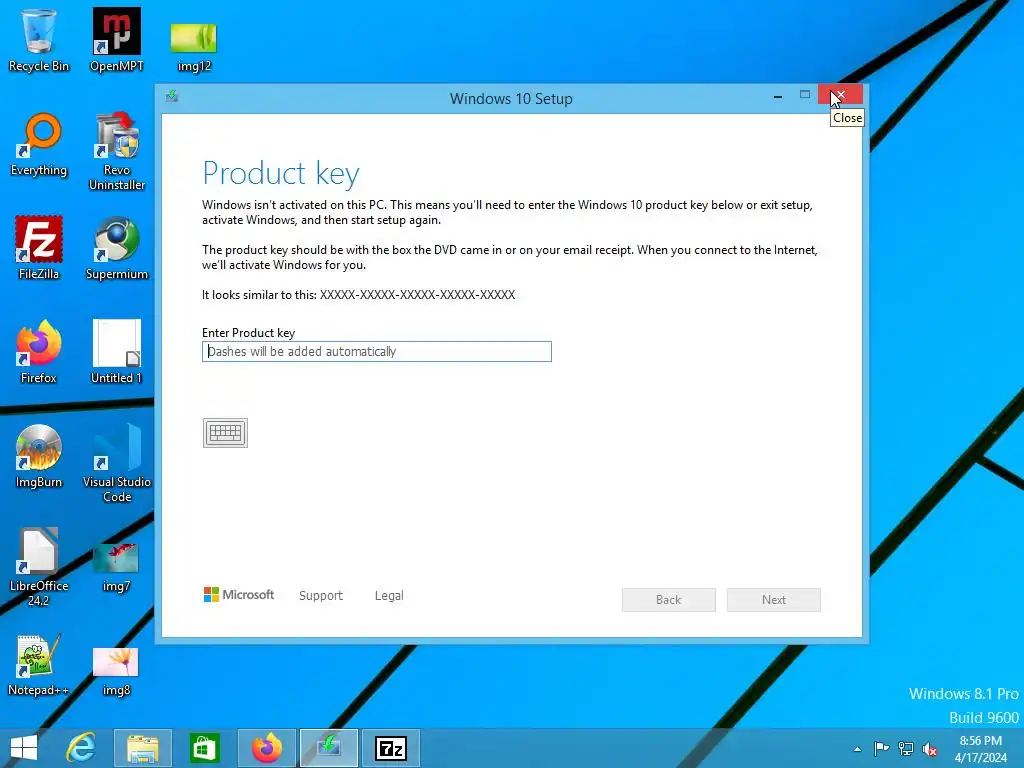
Task: Select the img12 desktop file
Action: coord(194,47)
